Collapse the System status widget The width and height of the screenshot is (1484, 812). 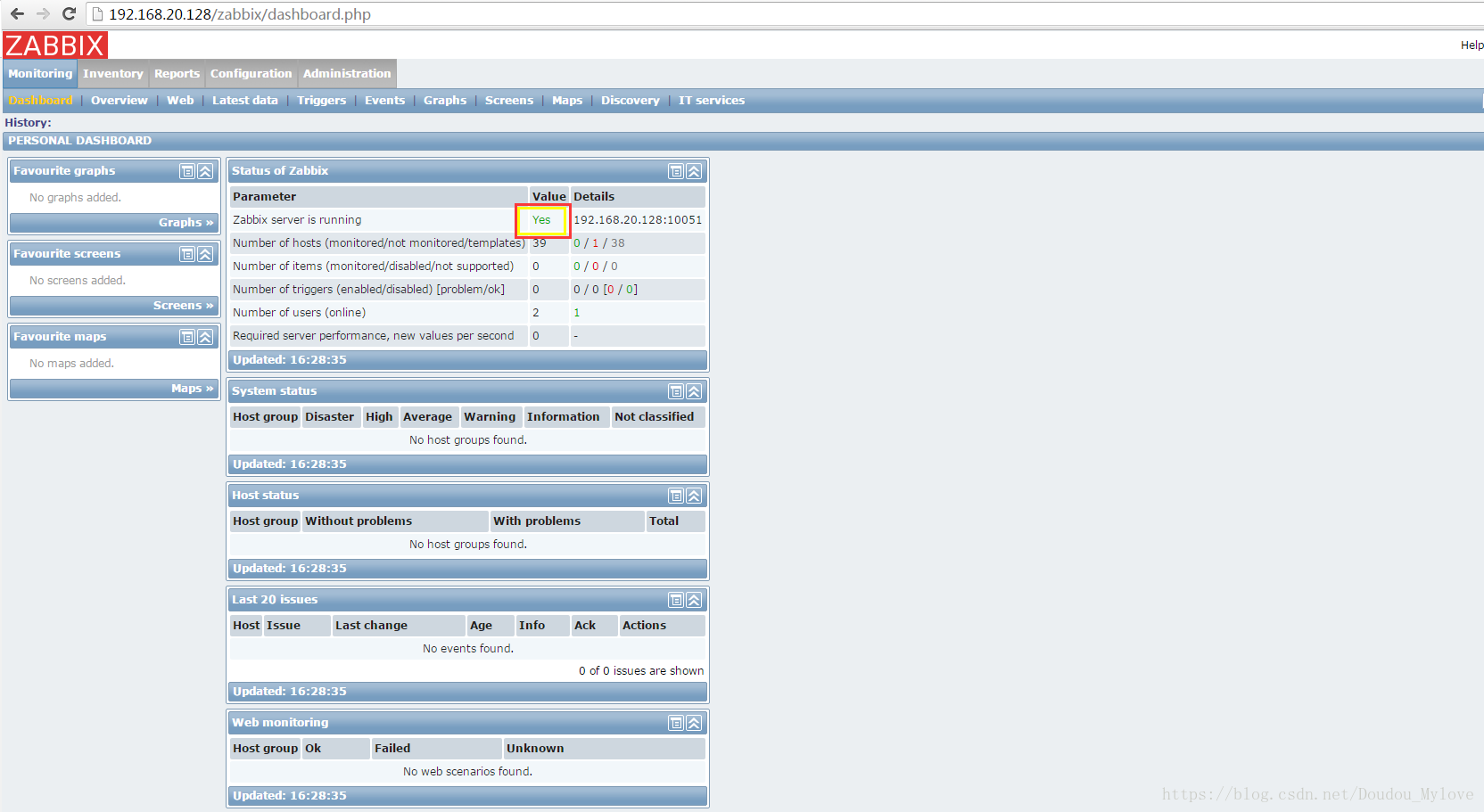pyautogui.click(x=694, y=391)
